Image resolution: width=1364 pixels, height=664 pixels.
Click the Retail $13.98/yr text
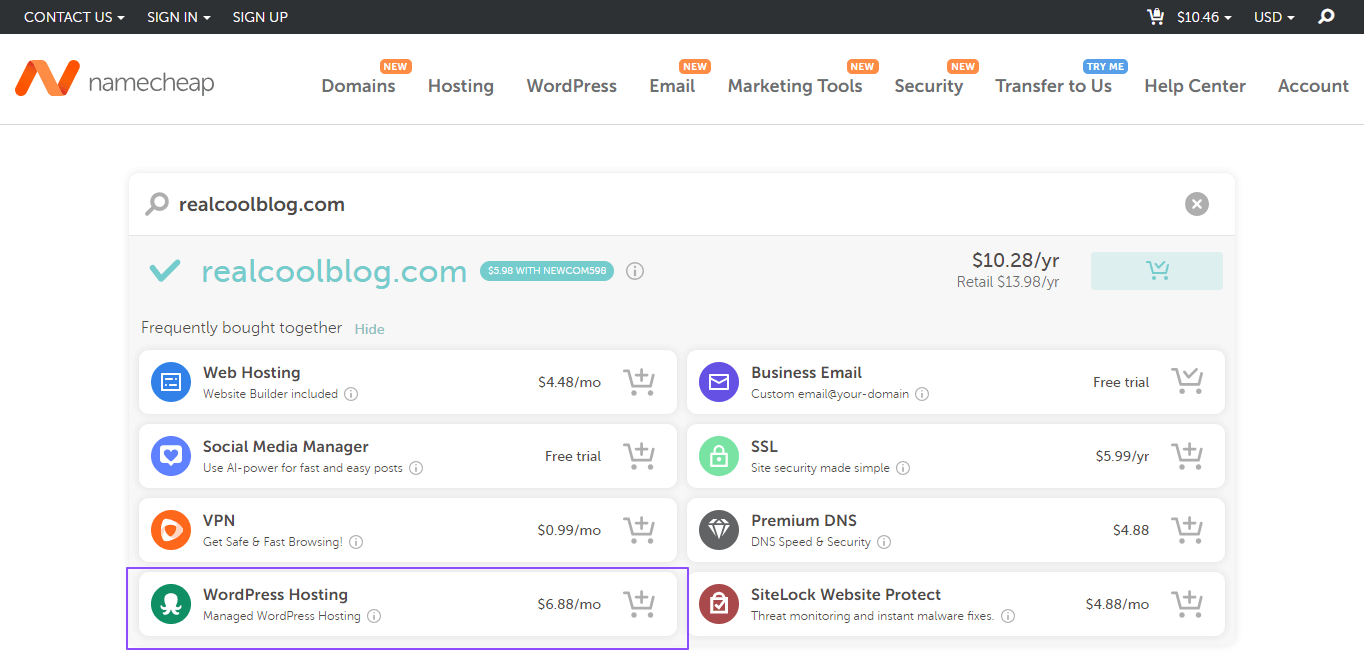[1008, 282]
